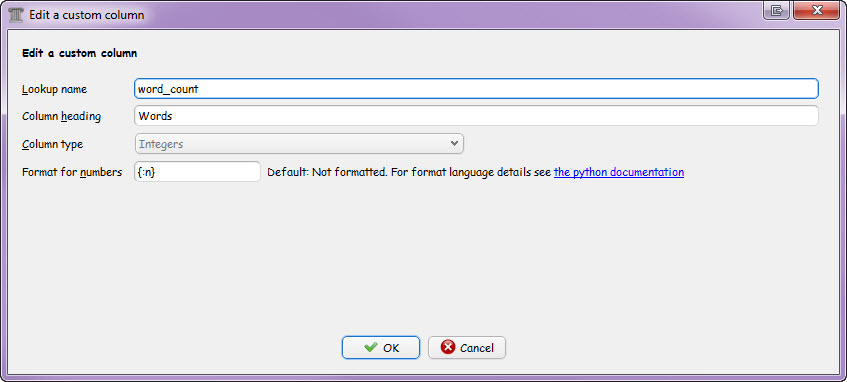Screen dimensions: 847x382
Task: Click the title bar text Edit a custom column
Action: click(x=87, y=15)
